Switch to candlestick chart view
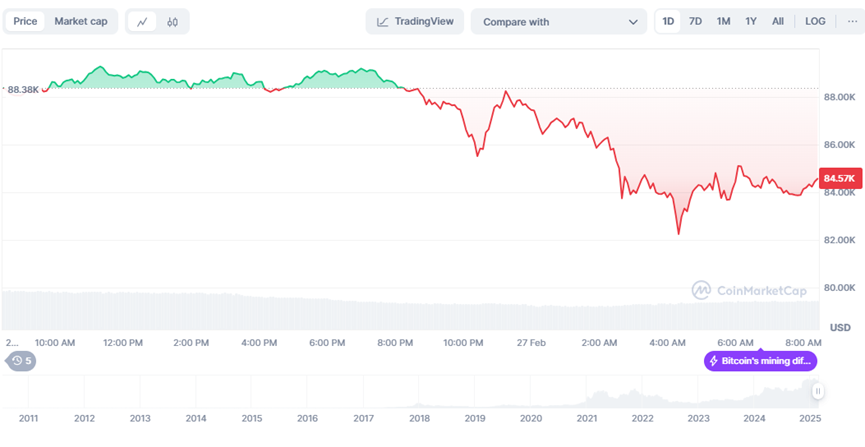 click(172, 21)
